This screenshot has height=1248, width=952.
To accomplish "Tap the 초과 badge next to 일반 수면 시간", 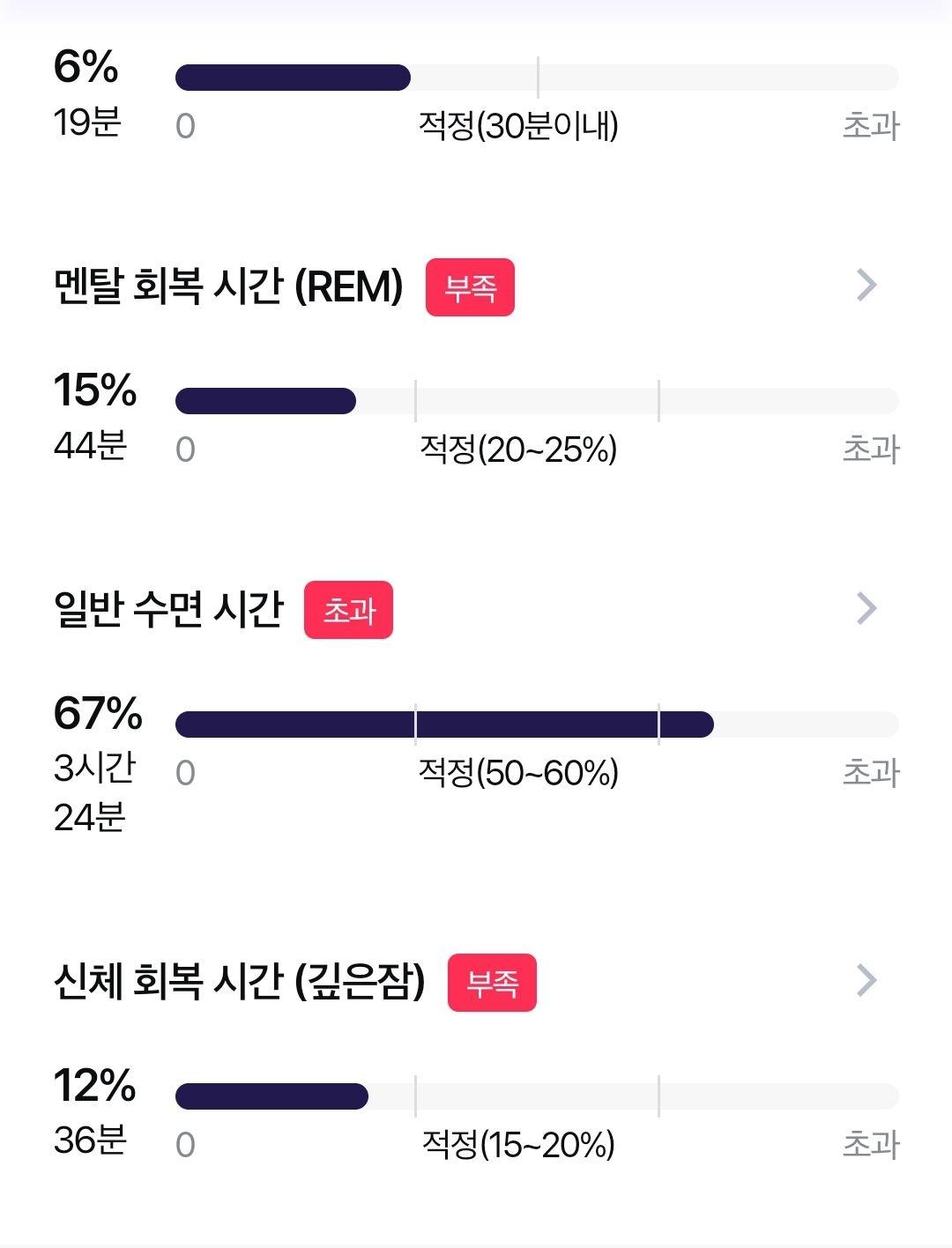I will tap(348, 610).
